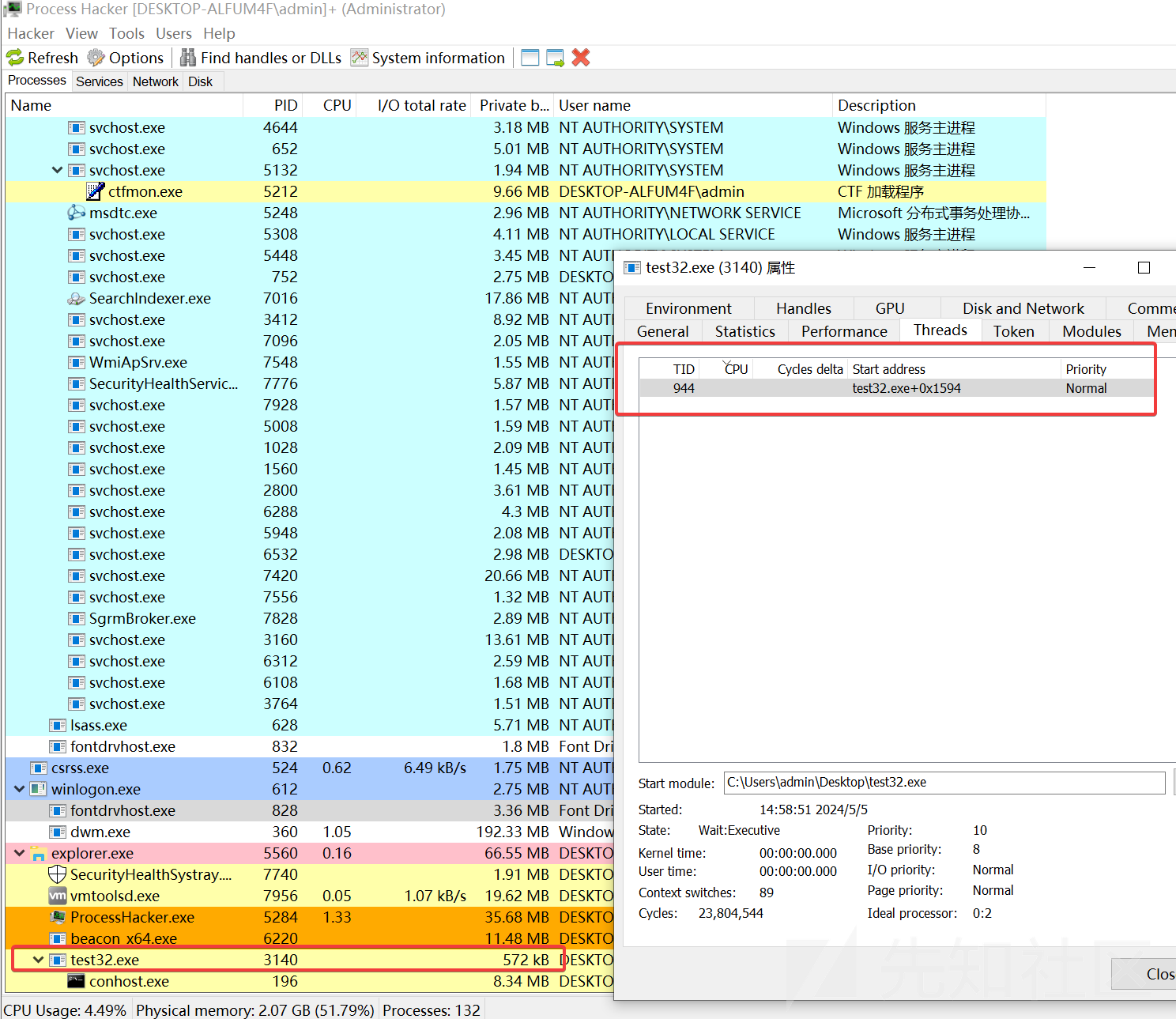Click Physical memory status bar entry
This screenshot has height=1019, width=1176.
(x=255, y=1010)
